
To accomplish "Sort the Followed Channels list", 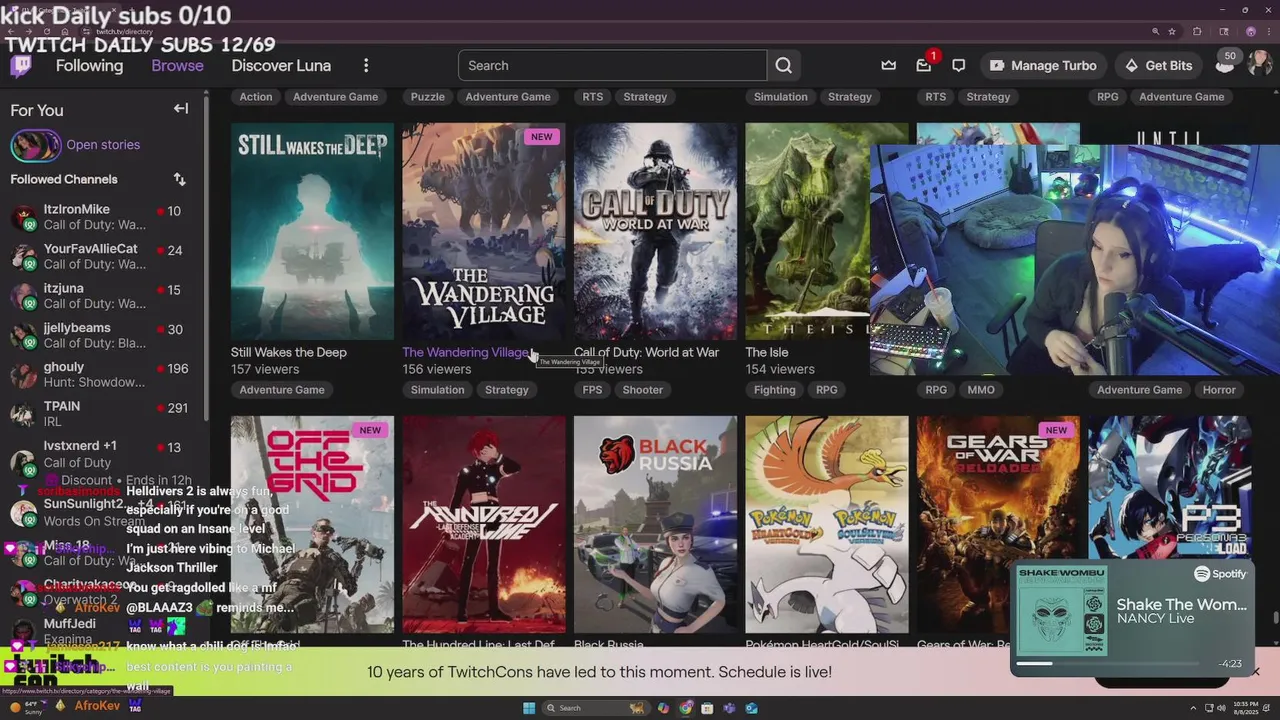I will pyautogui.click(x=179, y=179).
